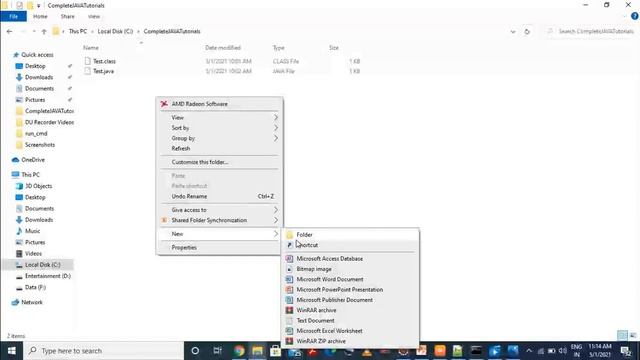Select Test.java file
This screenshot has width=640, height=360.
(103, 71)
